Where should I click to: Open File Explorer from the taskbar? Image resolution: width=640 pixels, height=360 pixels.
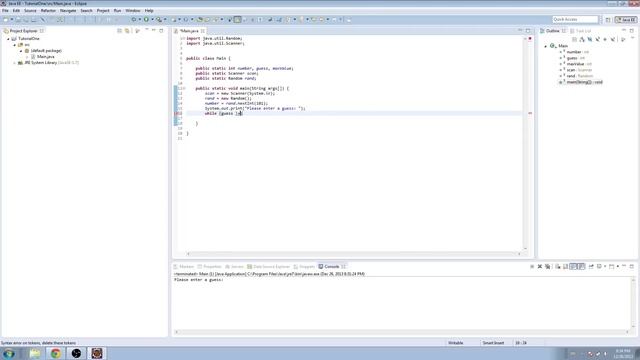tap(35, 353)
